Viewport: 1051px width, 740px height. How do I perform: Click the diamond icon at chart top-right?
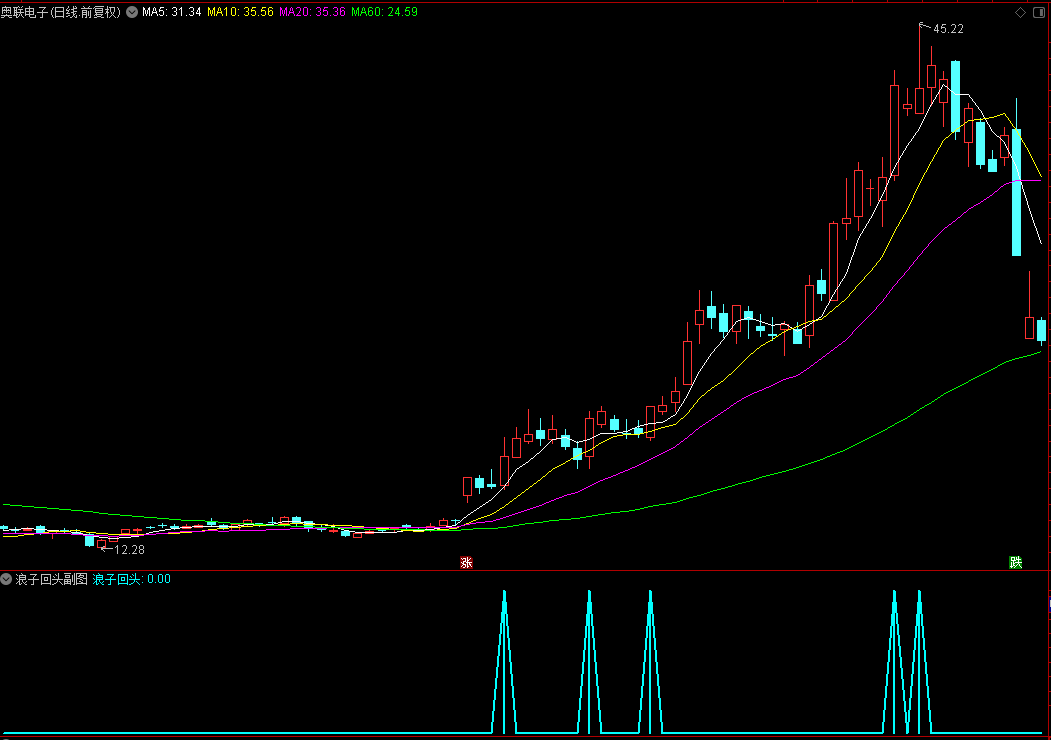(x=1020, y=12)
